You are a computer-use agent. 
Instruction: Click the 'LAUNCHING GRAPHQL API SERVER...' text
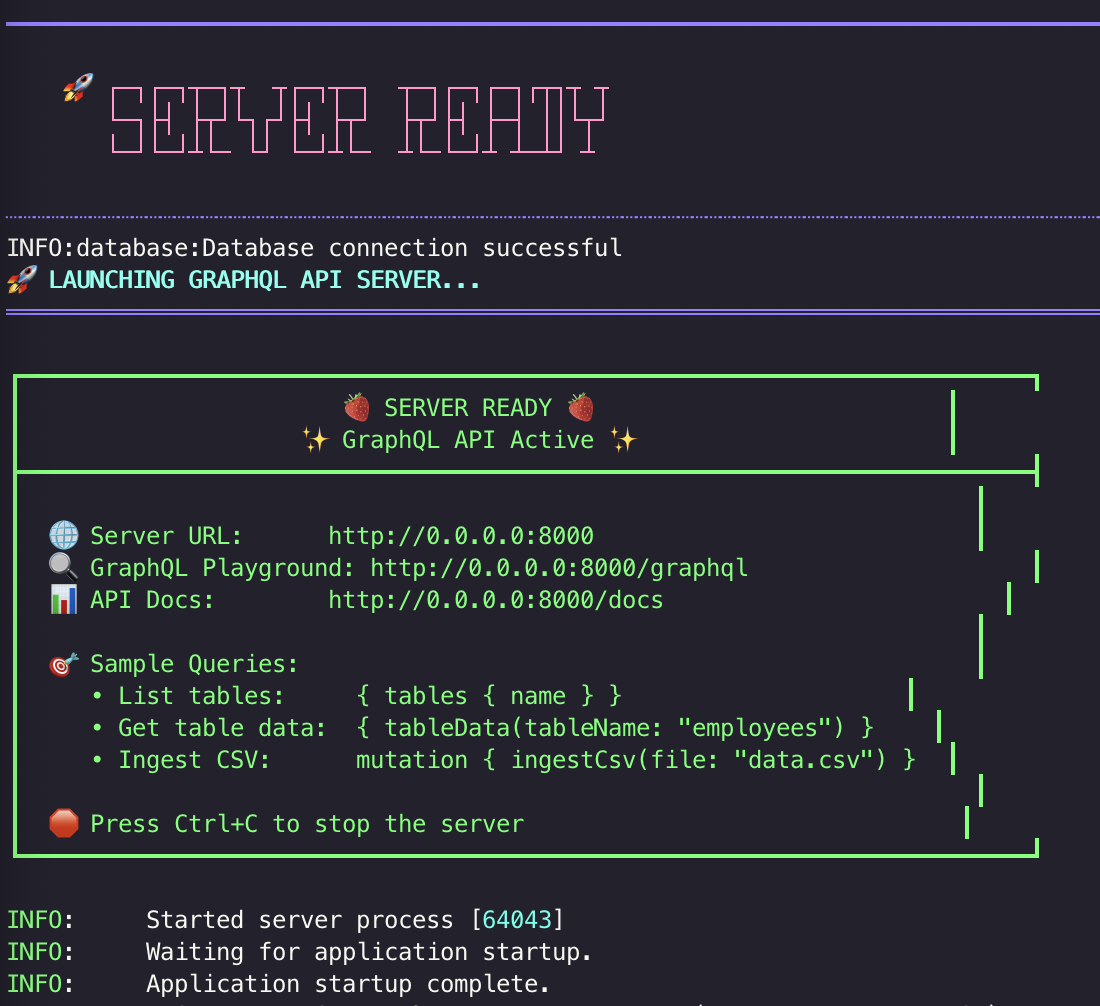[x=264, y=280]
